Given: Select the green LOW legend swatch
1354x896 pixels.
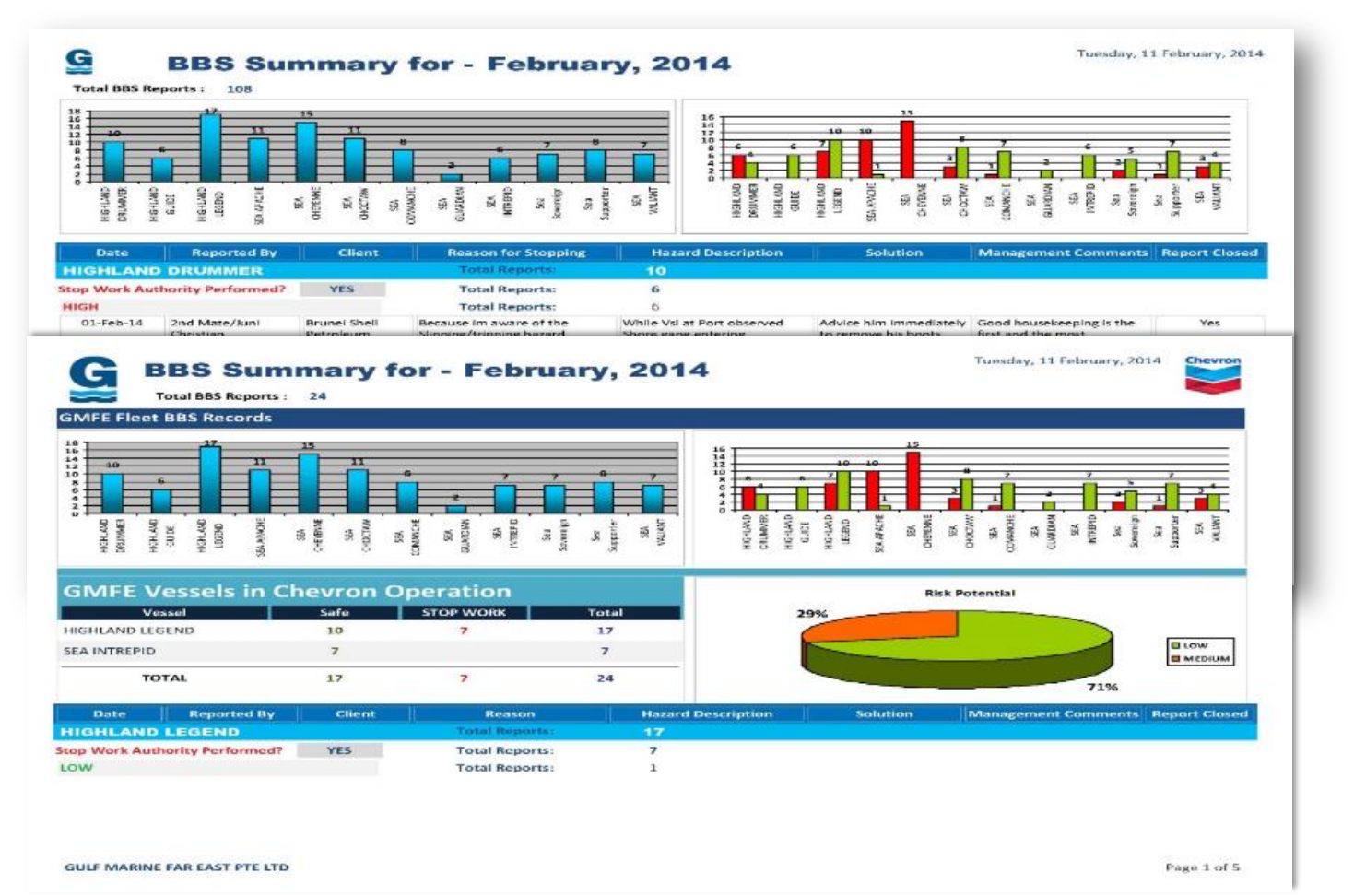Looking at the screenshot, I should (1175, 645).
